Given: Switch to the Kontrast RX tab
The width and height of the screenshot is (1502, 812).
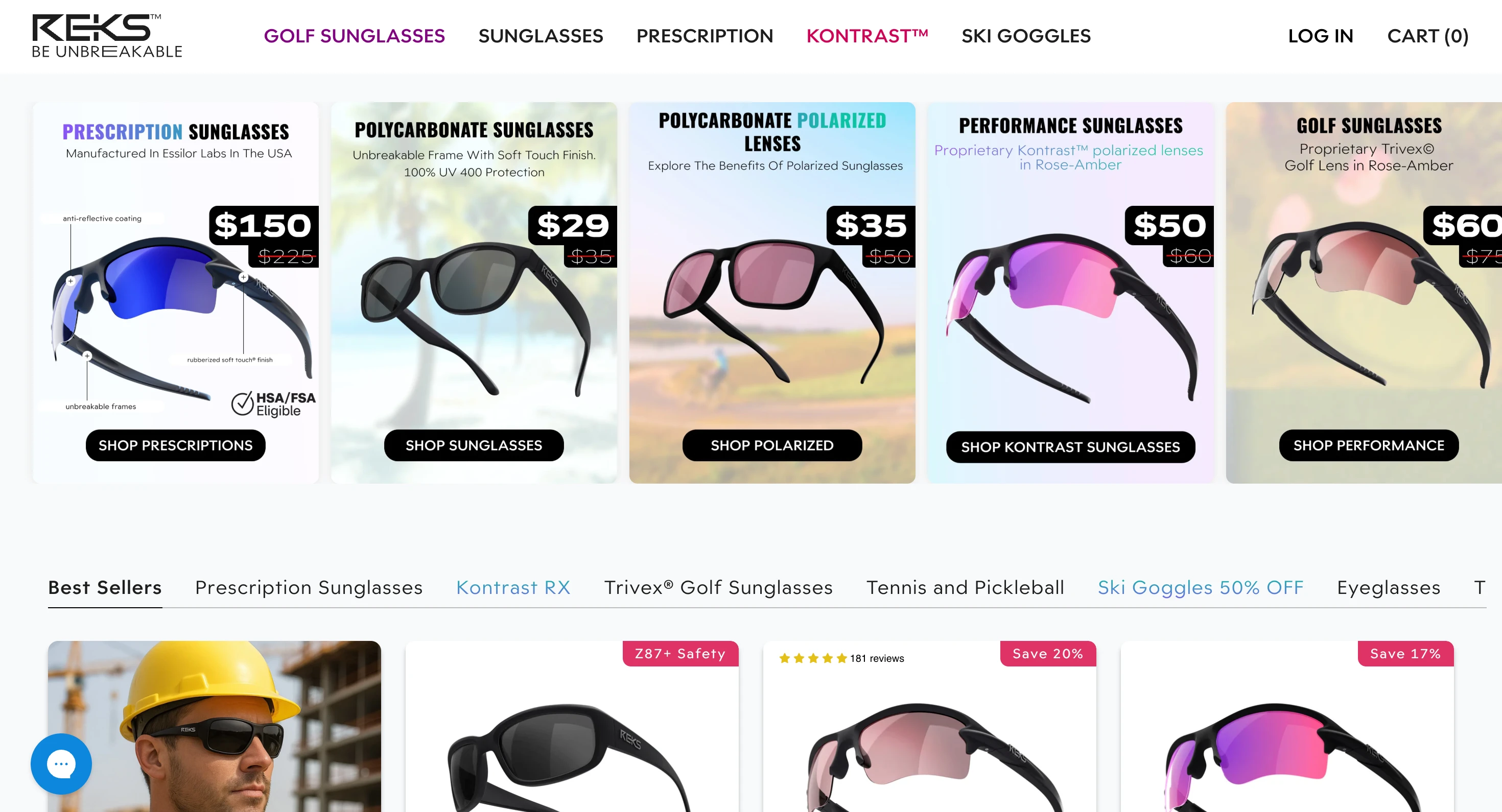Looking at the screenshot, I should [x=513, y=588].
